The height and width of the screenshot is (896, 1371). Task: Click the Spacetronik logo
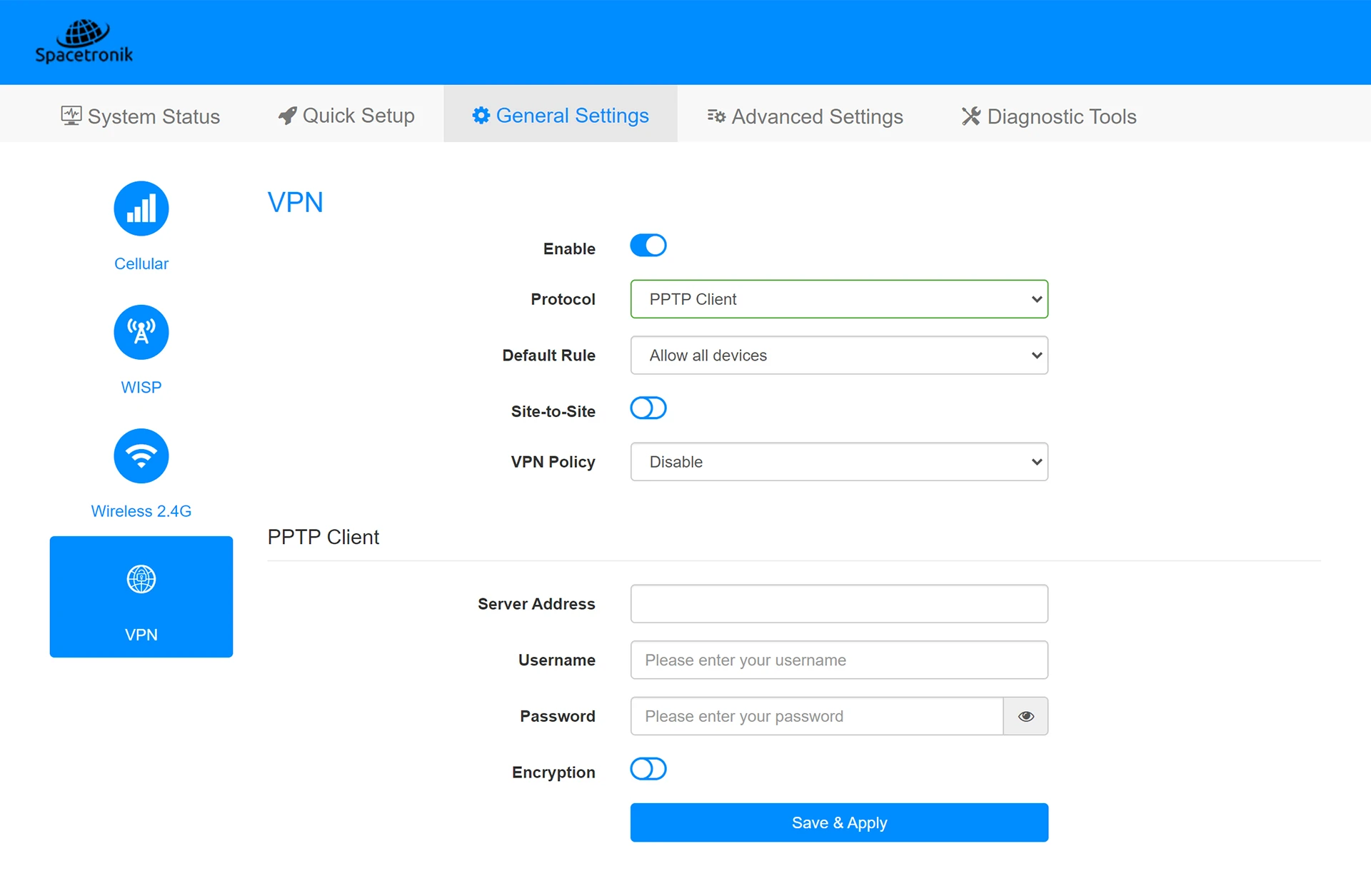tap(84, 41)
